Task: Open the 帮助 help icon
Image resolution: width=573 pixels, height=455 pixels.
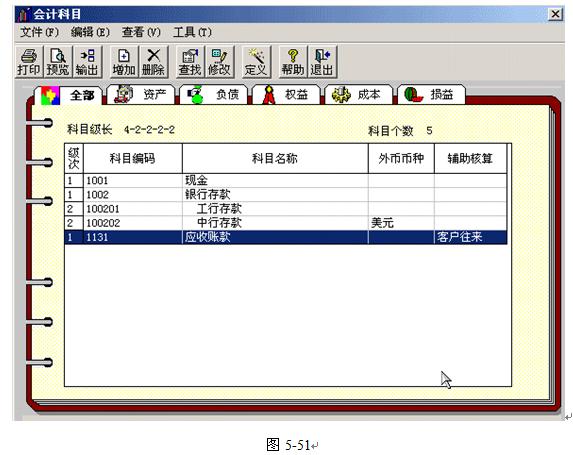Action: 293,61
